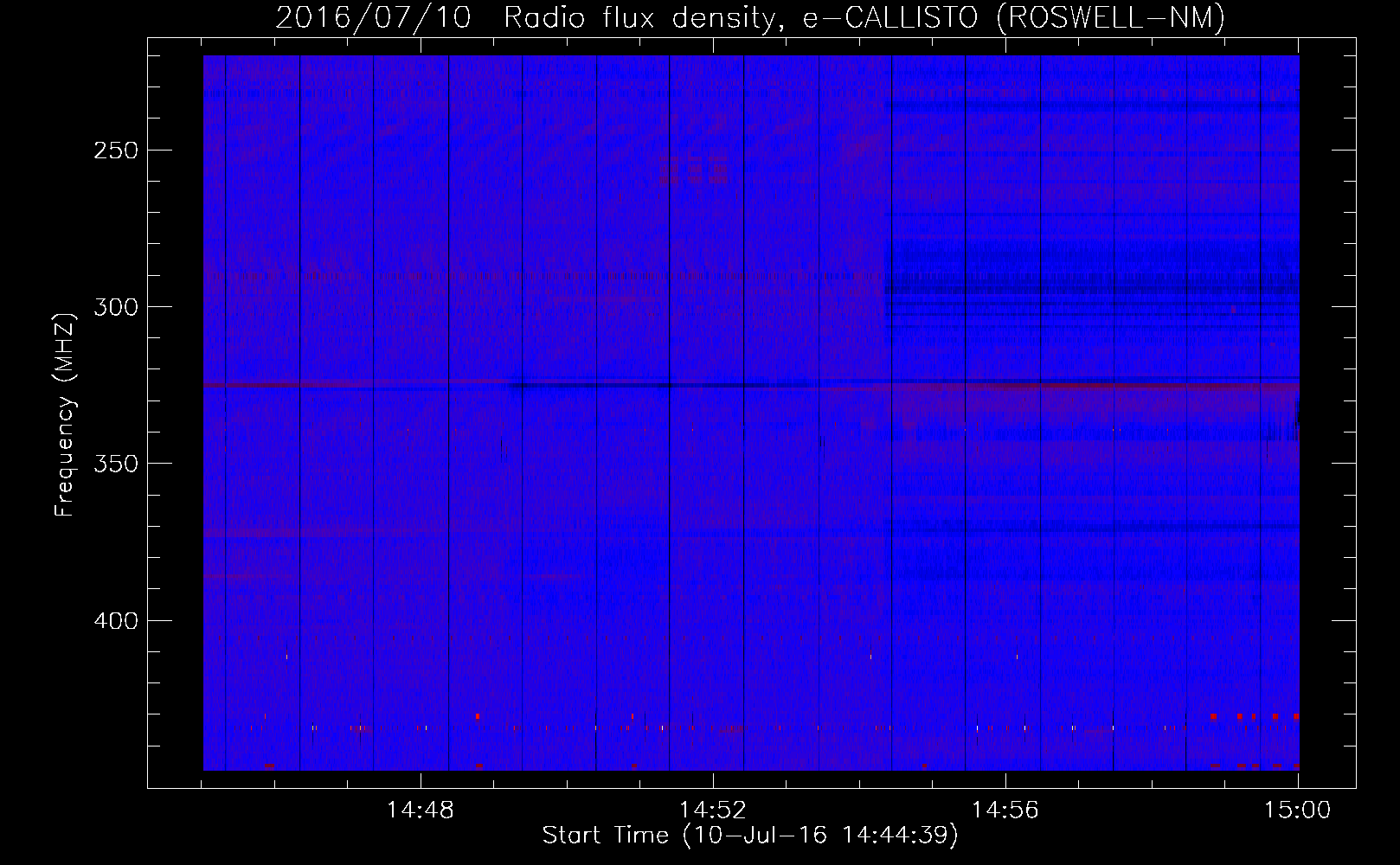The height and width of the screenshot is (865, 1400).
Task: Click the 'Frequency (MHZ)' axis label
Action: tap(66, 414)
